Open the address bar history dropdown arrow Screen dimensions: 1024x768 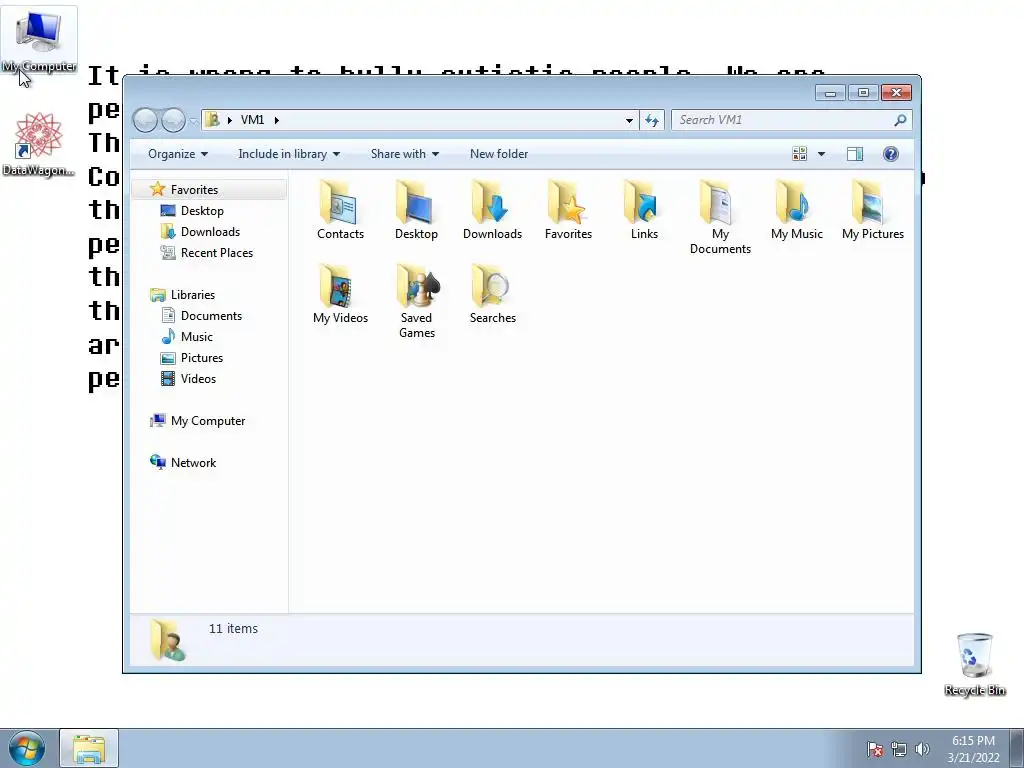pos(629,120)
